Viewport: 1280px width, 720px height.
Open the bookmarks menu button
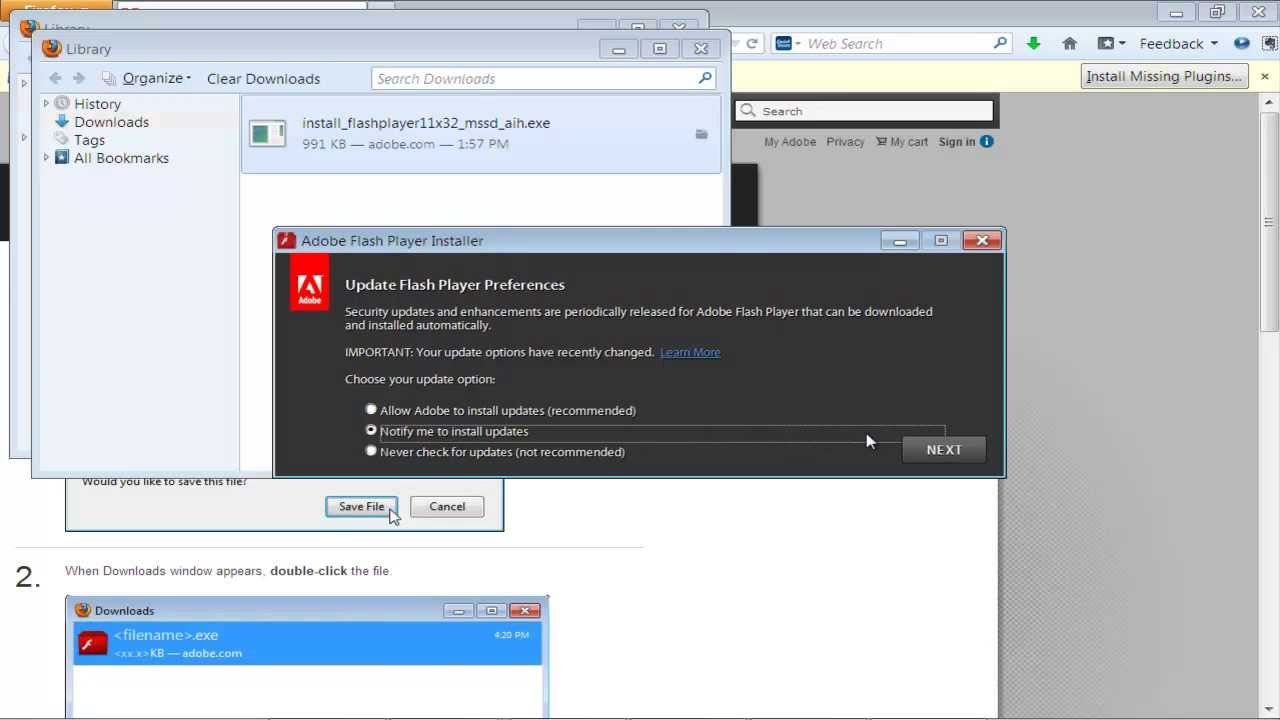(1111, 43)
